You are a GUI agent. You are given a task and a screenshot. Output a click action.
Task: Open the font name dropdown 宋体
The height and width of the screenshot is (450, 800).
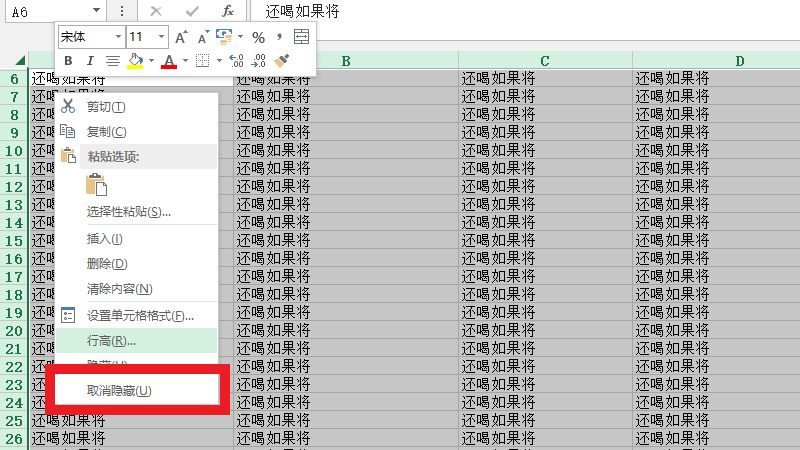pyautogui.click(x=117, y=37)
